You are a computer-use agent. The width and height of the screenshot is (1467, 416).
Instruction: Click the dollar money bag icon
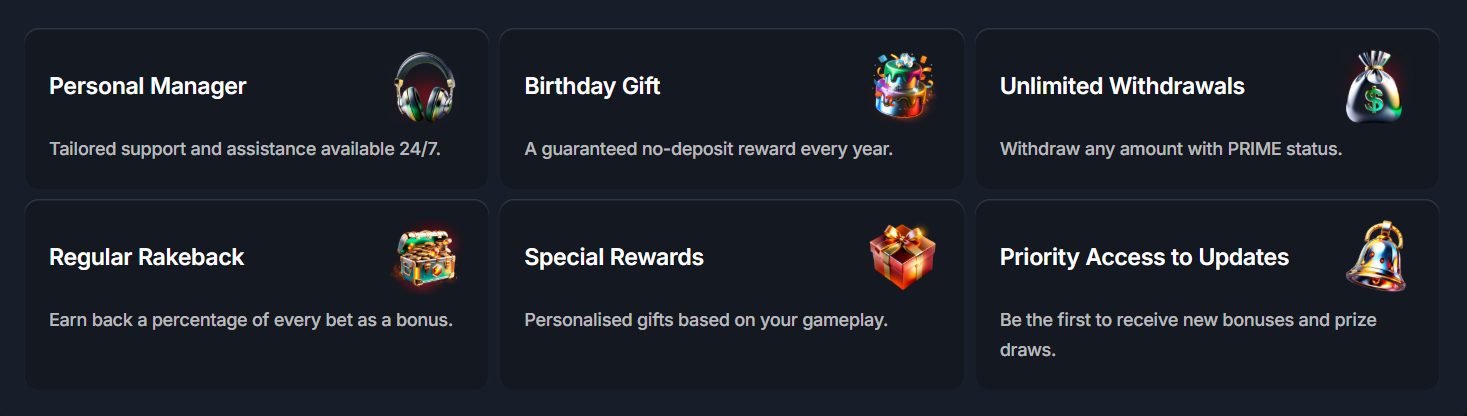(x=1375, y=88)
